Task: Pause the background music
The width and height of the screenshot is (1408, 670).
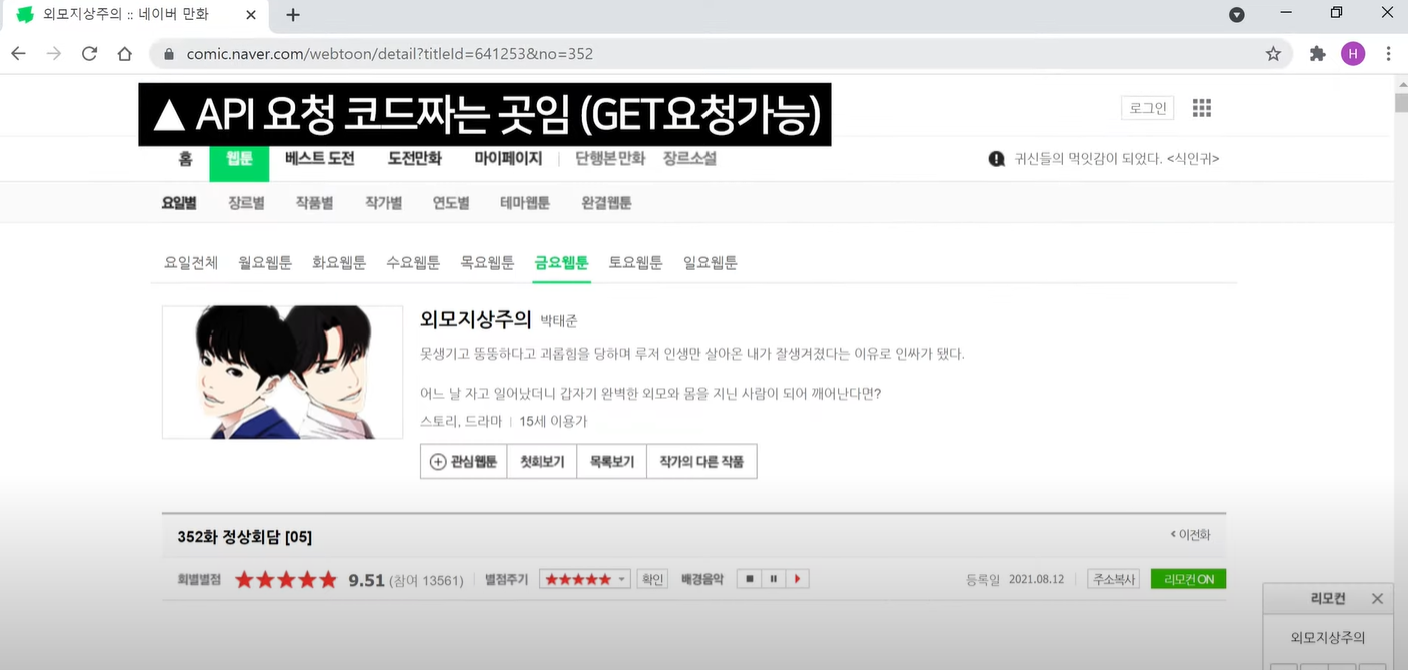Action: pyautogui.click(x=773, y=579)
